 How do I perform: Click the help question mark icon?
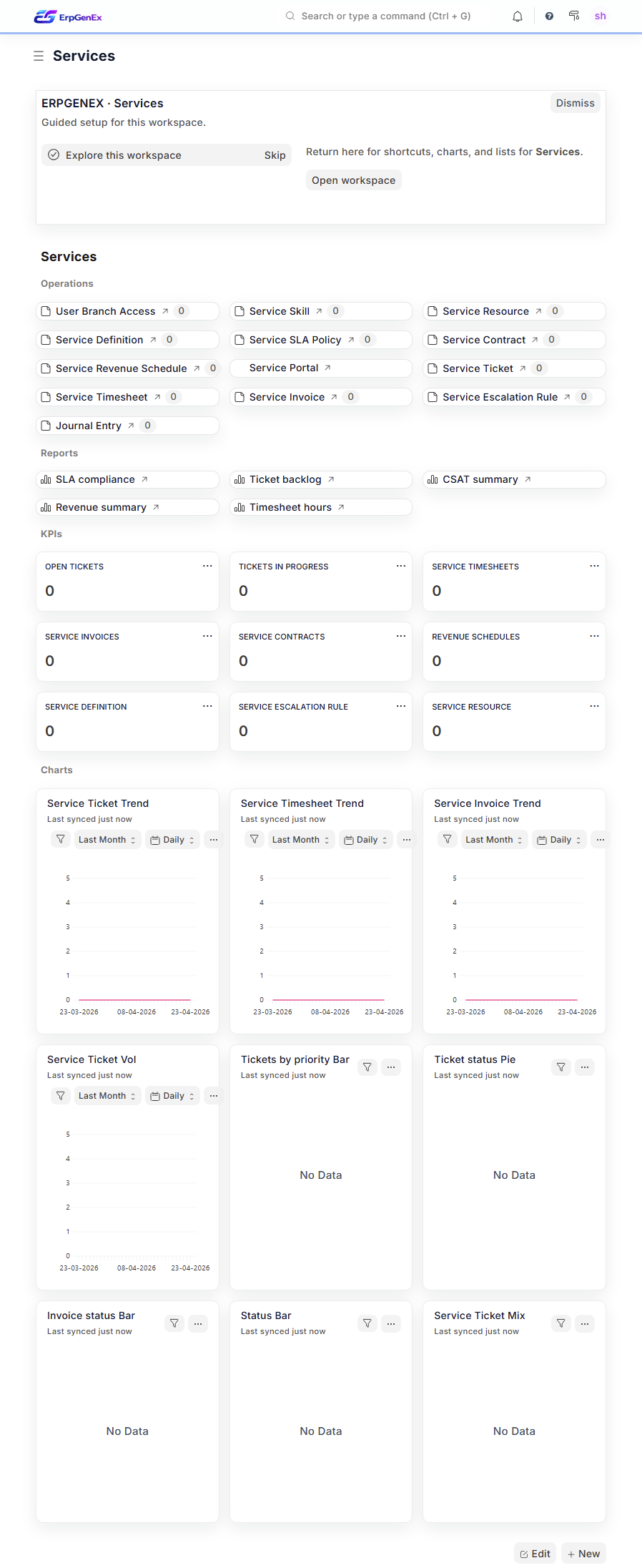(x=549, y=16)
